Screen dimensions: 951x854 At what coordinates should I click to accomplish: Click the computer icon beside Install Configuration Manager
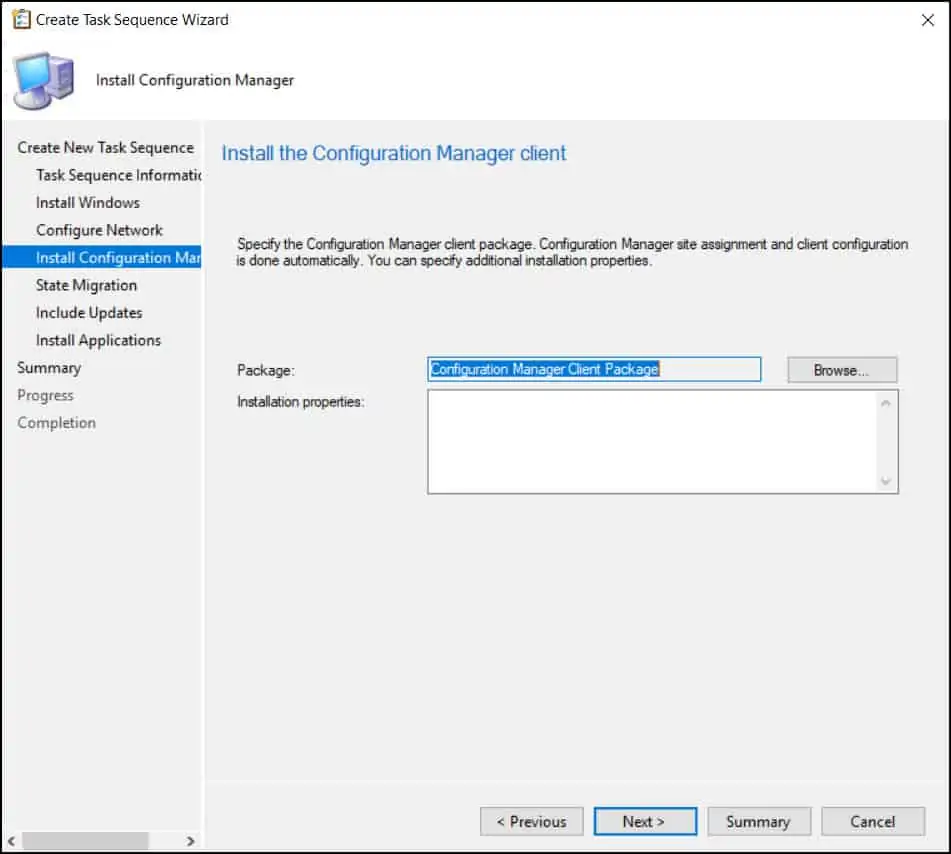[44, 81]
